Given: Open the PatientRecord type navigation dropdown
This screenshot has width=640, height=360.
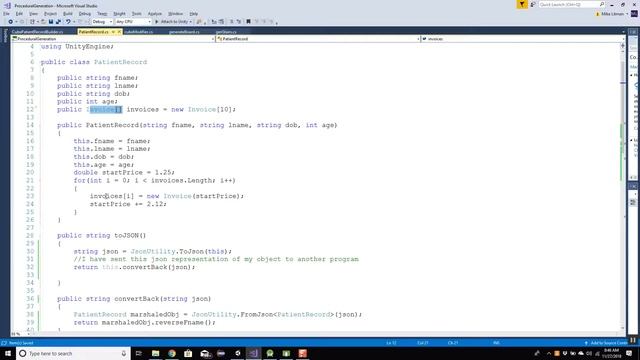Looking at the screenshot, I should coord(318,39).
